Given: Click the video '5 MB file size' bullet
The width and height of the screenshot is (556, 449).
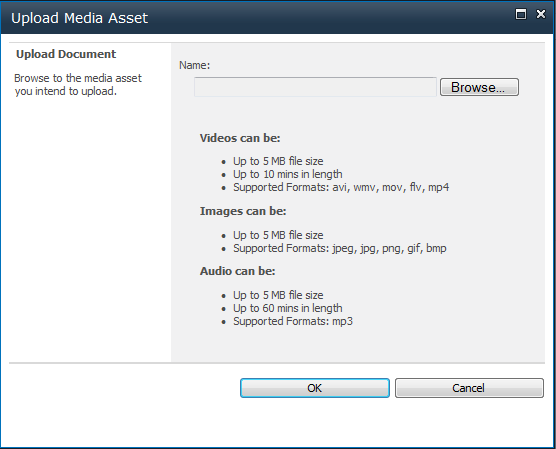Looking at the screenshot, I should click(x=278, y=161).
